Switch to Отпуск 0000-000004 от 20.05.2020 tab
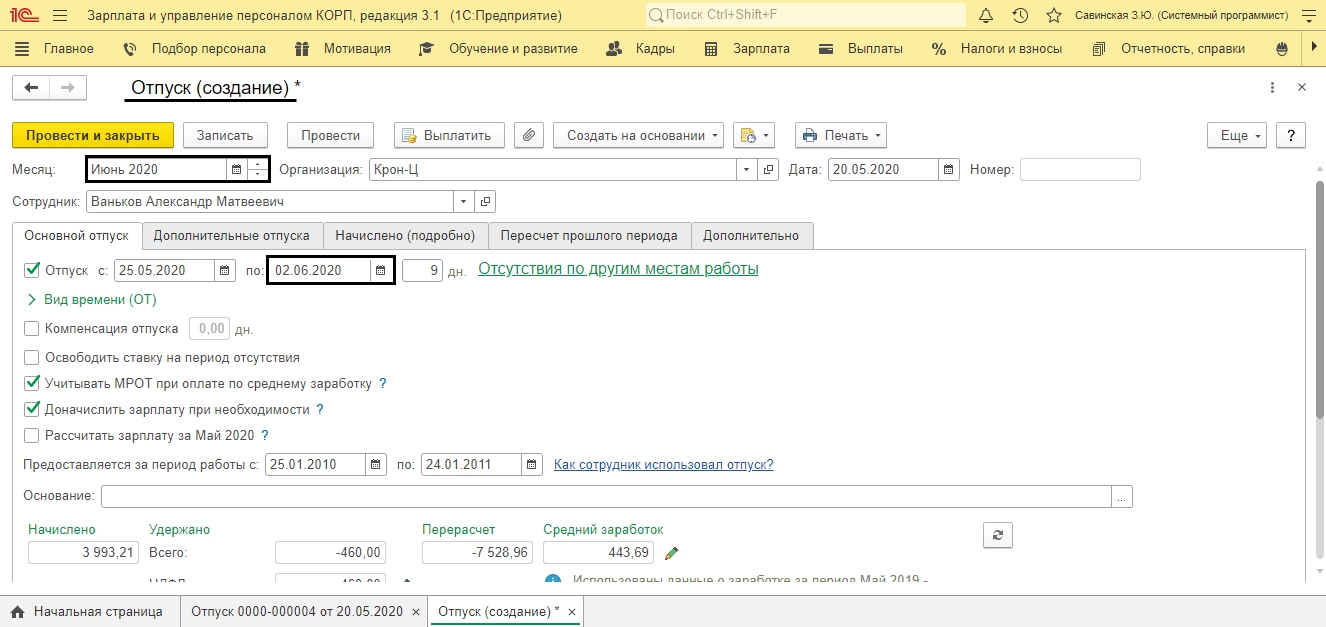 (297, 611)
